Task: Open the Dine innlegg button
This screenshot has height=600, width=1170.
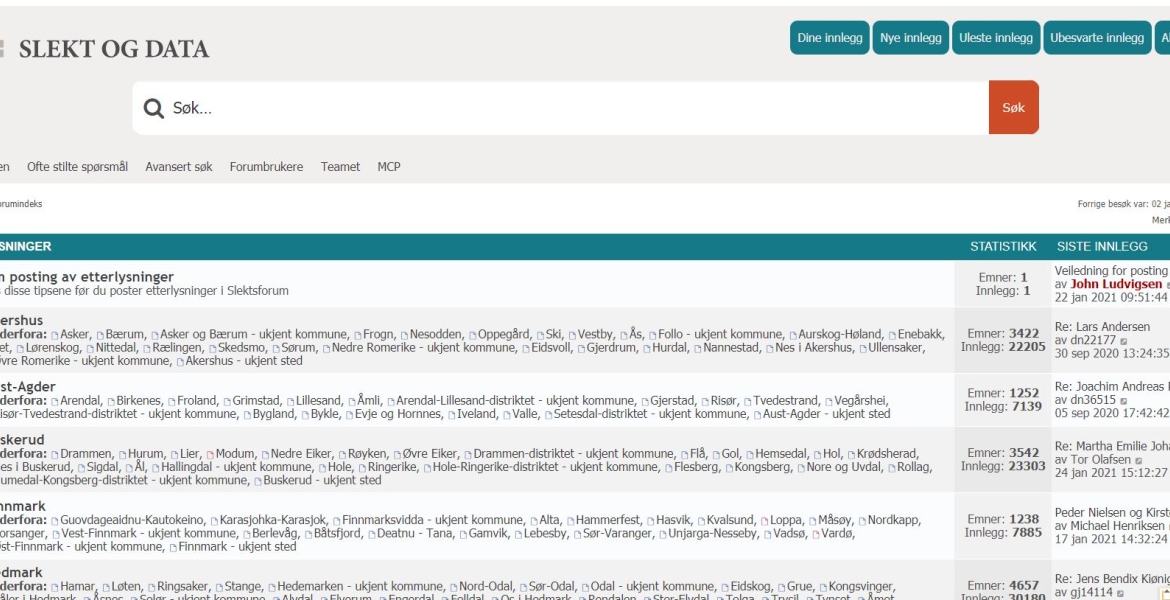Action: point(830,38)
